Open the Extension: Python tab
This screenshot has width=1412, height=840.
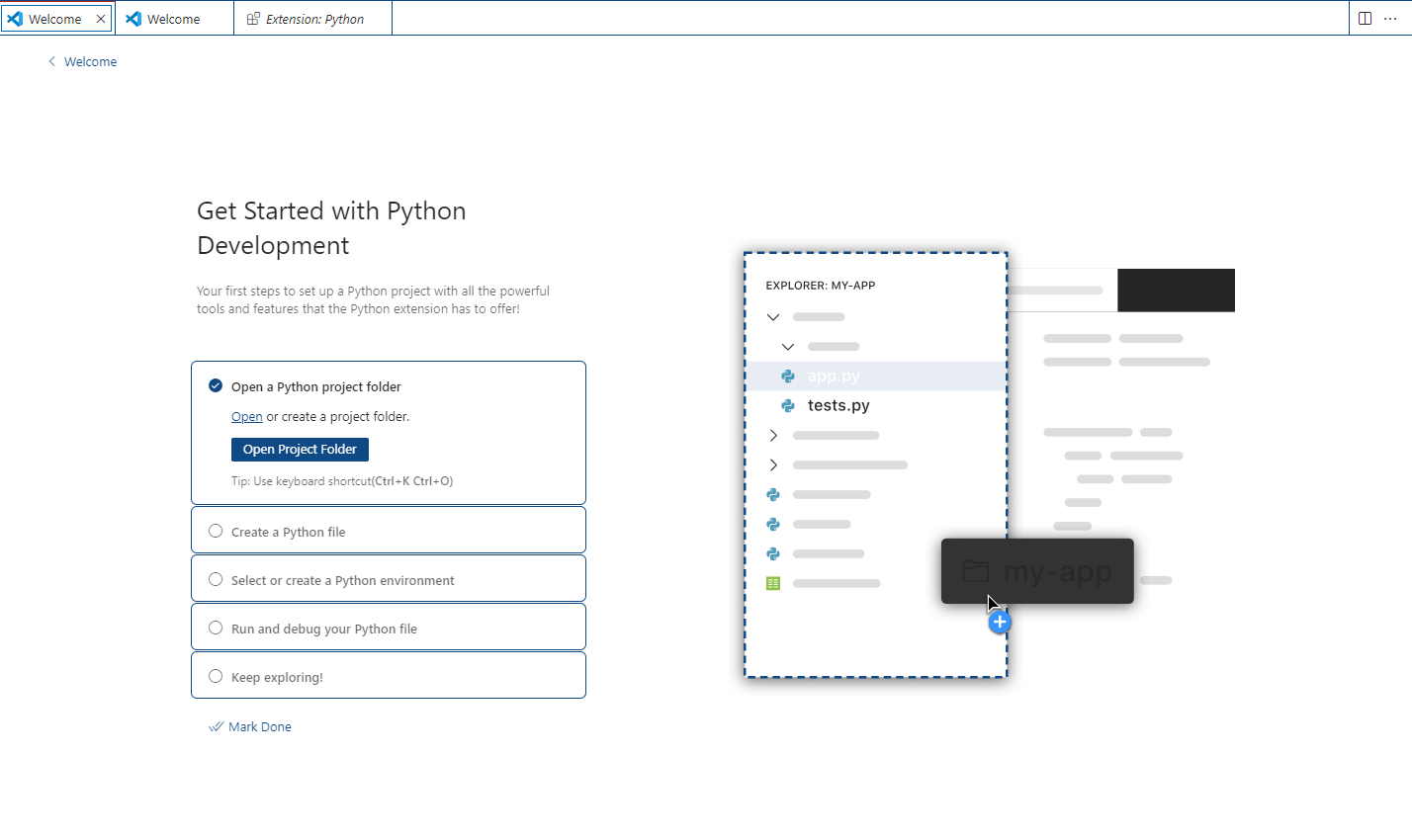tap(313, 19)
